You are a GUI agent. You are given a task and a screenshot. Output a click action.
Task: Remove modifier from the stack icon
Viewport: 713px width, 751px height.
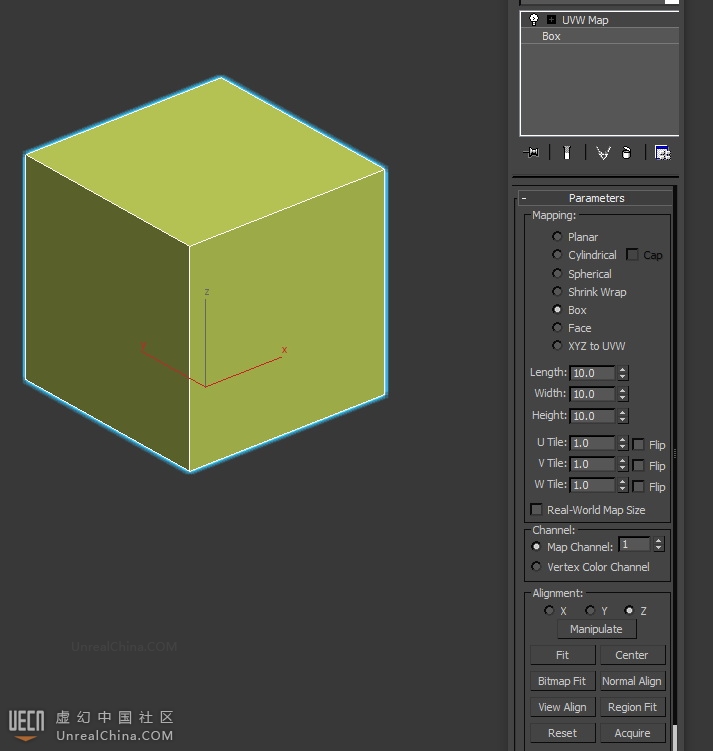626,153
